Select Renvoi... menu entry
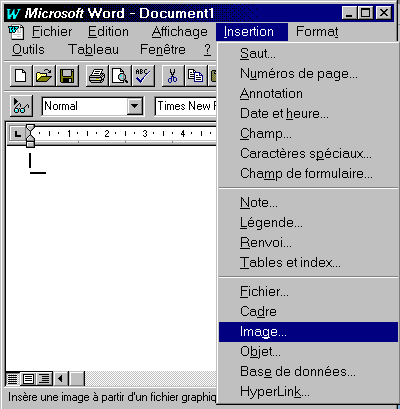400x409 pixels. pyautogui.click(x=308, y=243)
